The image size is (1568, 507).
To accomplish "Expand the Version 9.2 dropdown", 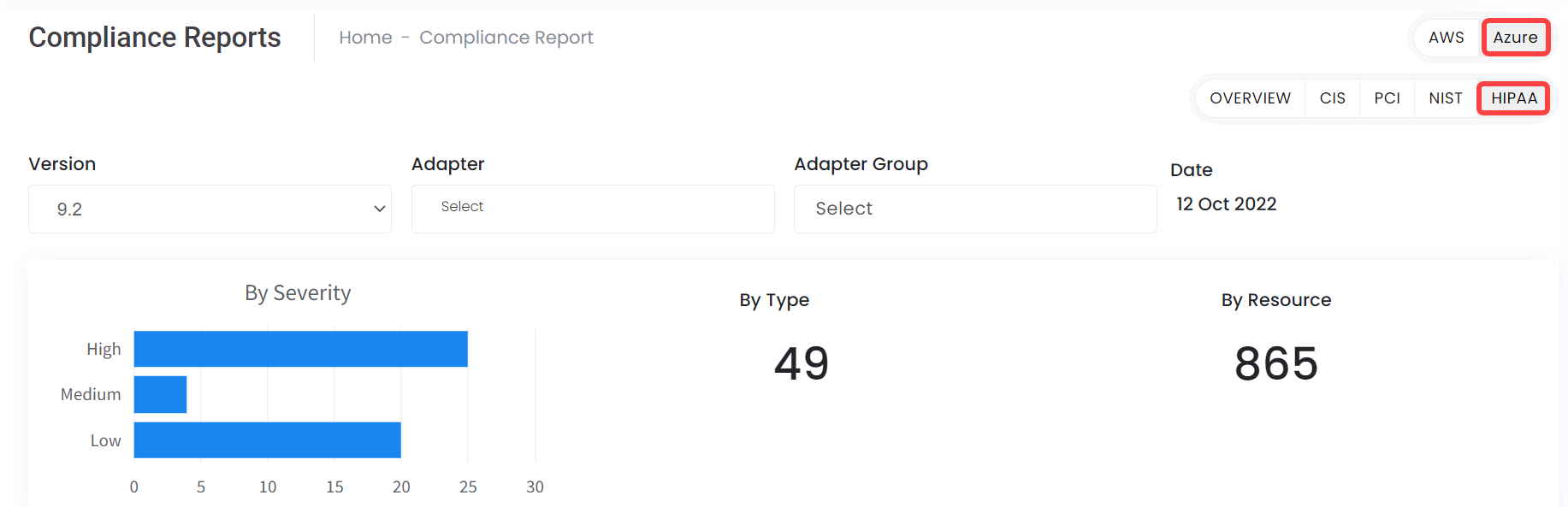I will (x=210, y=209).
